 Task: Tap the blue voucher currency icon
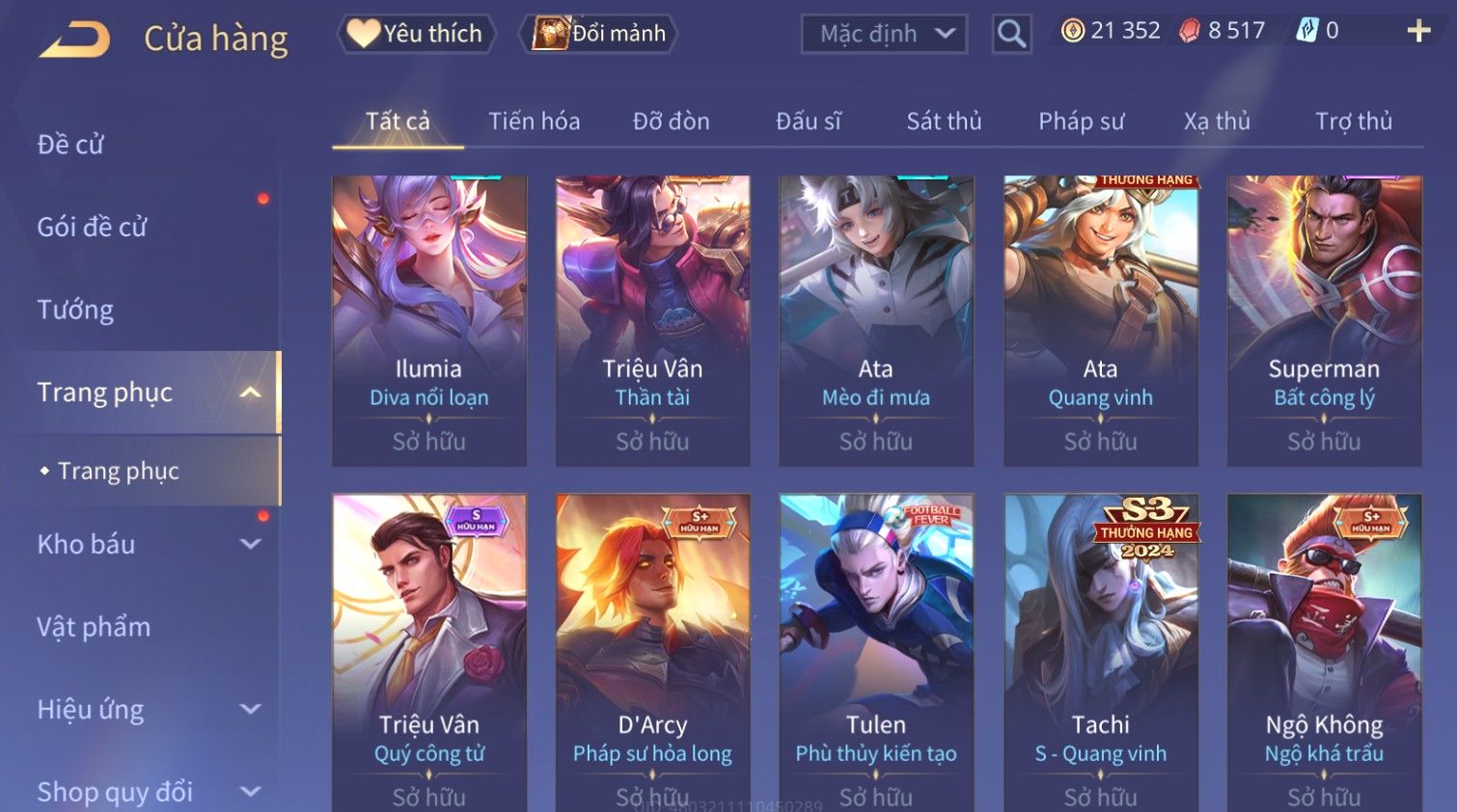pos(1306,31)
